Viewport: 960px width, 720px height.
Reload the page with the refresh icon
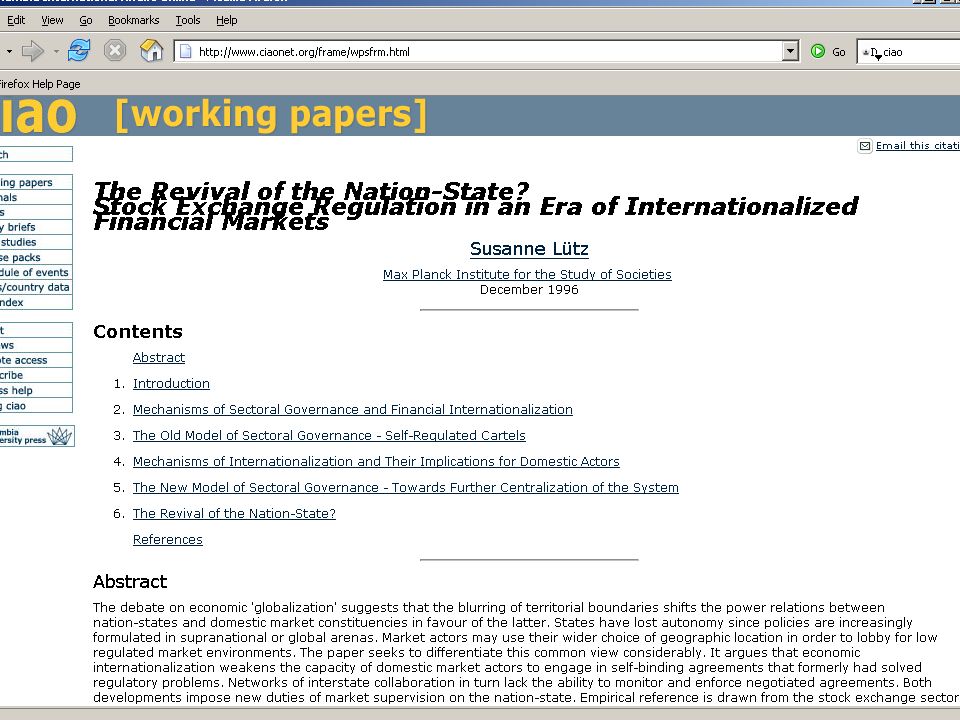point(79,50)
